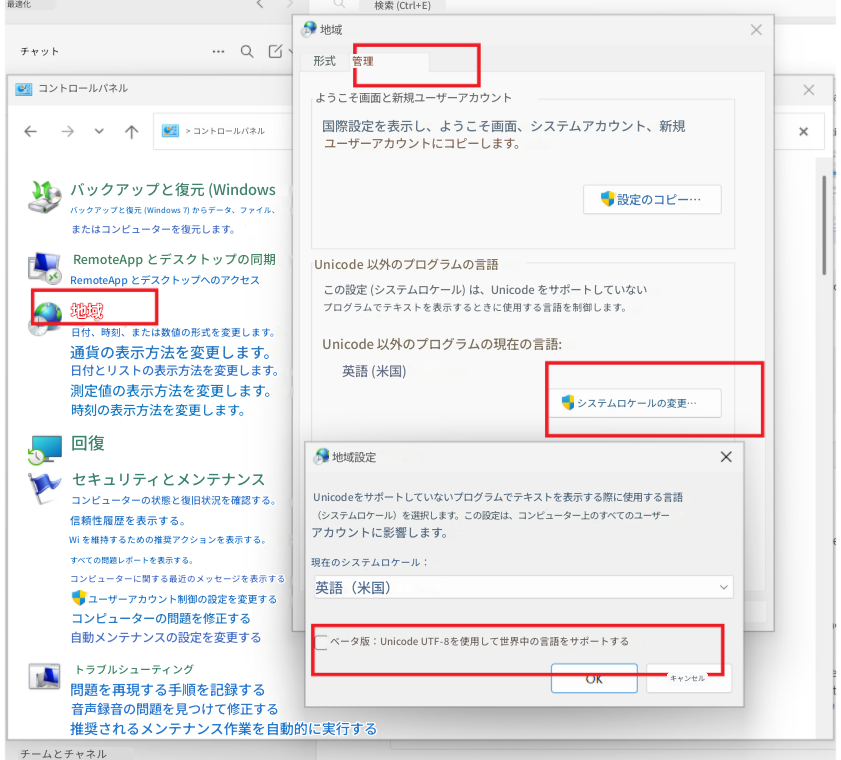Viewport: 841px width, 760px height.
Task: Click 通貨の表示方法を変更します link
Action: tap(171, 352)
